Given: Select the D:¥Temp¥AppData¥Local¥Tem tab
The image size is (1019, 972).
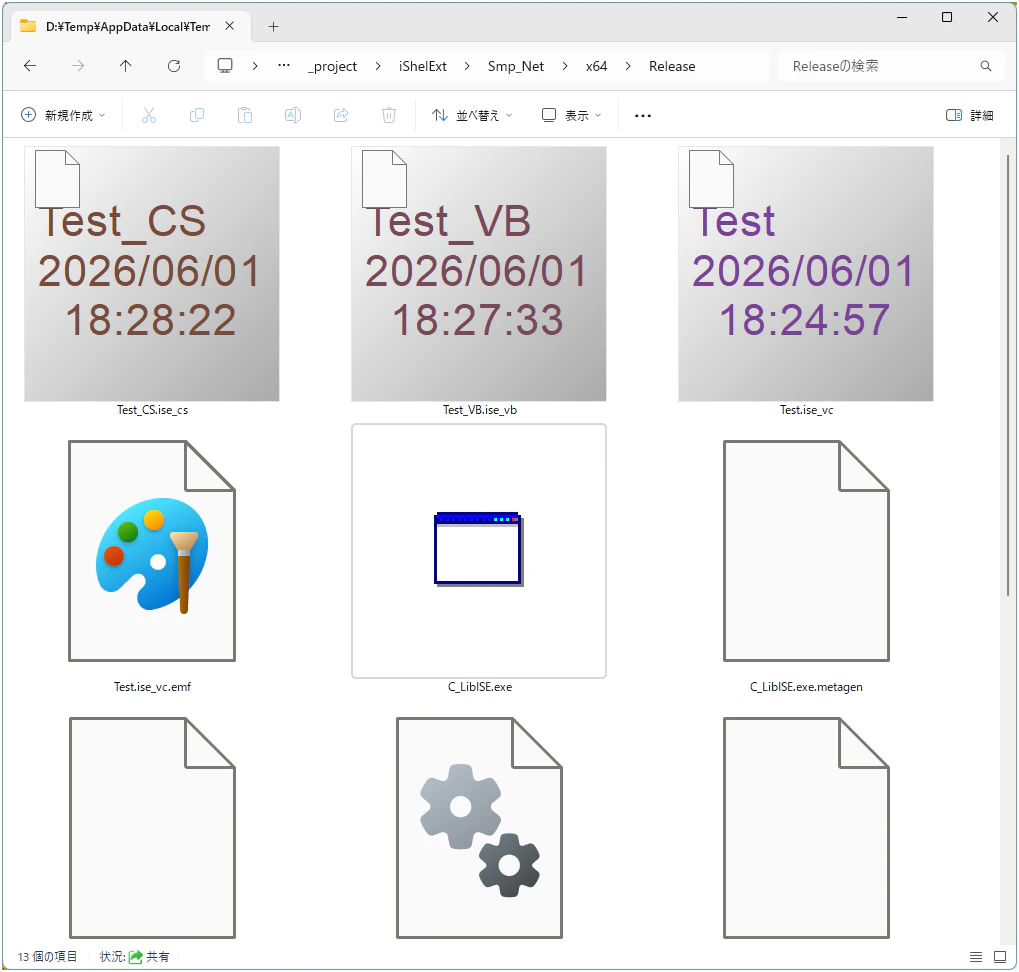Looking at the screenshot, I should pos(127,27).
